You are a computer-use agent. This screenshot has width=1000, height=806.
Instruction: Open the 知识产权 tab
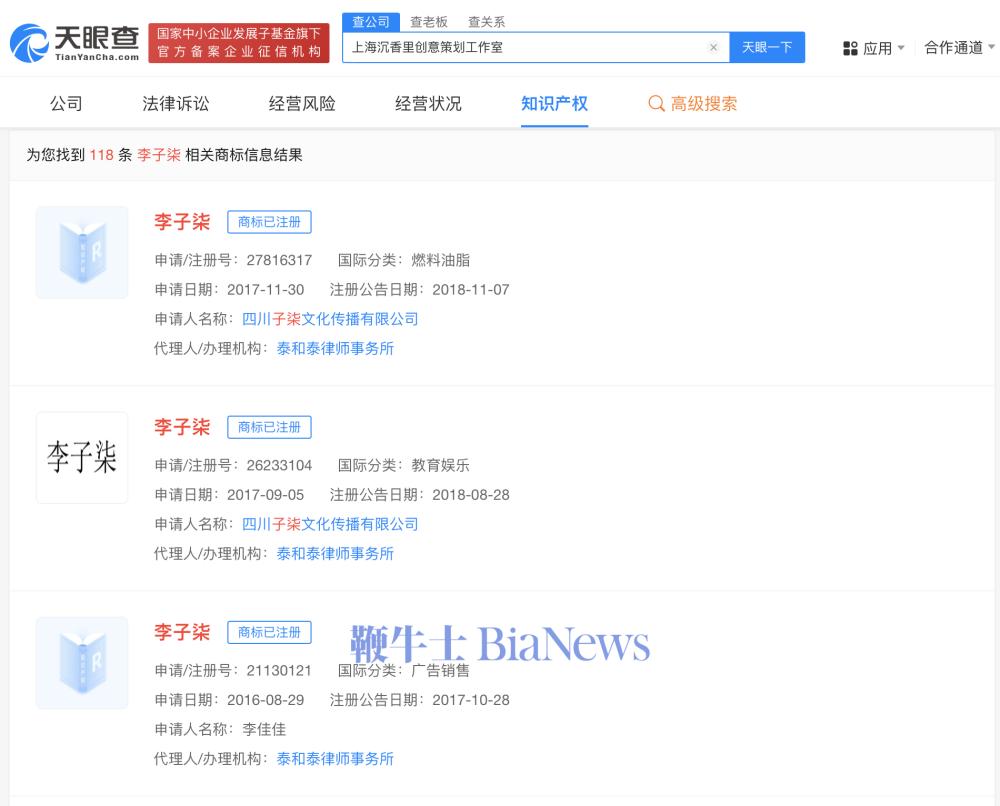coord(555,103)
